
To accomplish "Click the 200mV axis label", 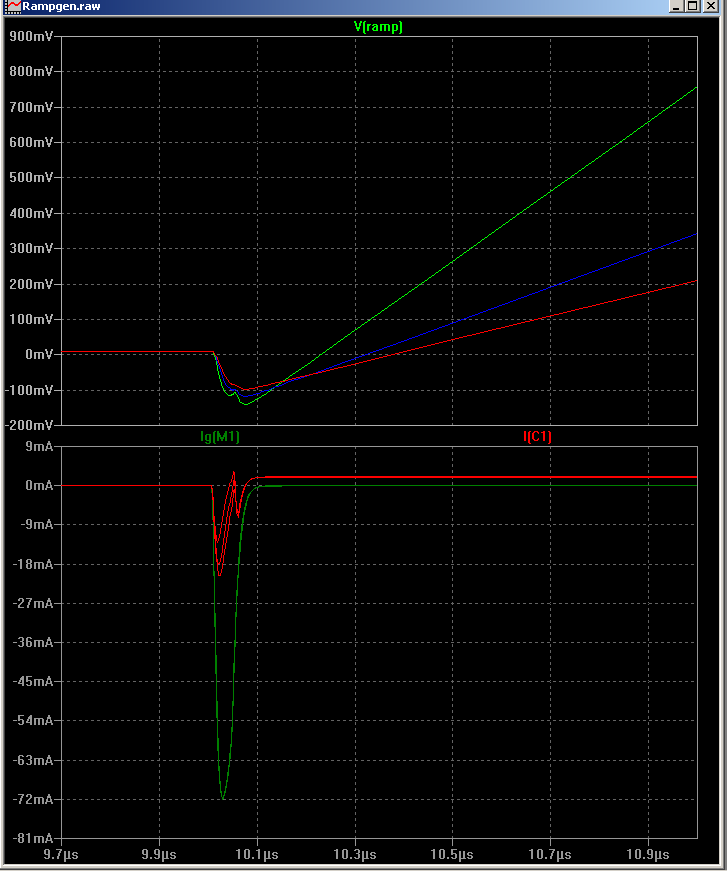I will click(x=31, y=284).
